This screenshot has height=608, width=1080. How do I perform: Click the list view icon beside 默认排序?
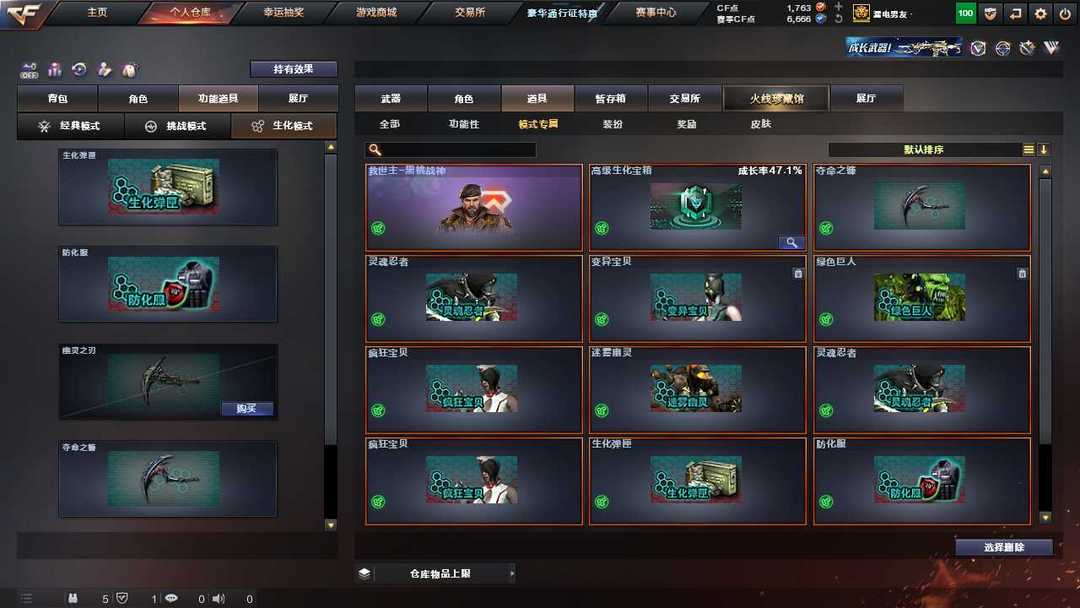[x=1028, y=149]
